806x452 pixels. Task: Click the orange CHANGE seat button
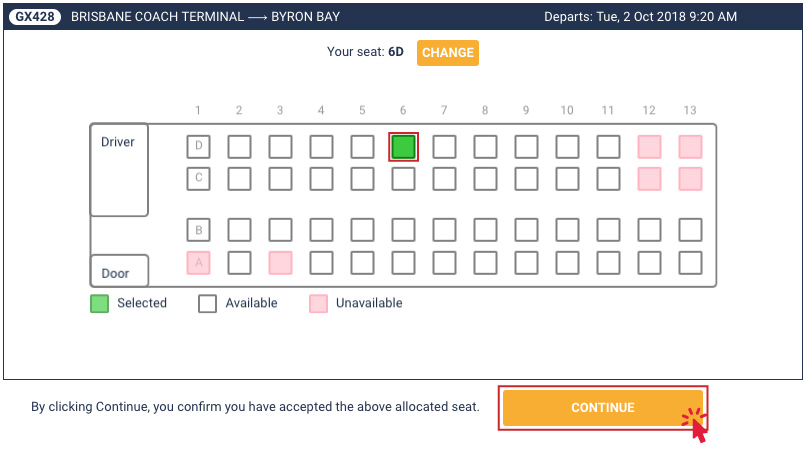coord(448,52)
